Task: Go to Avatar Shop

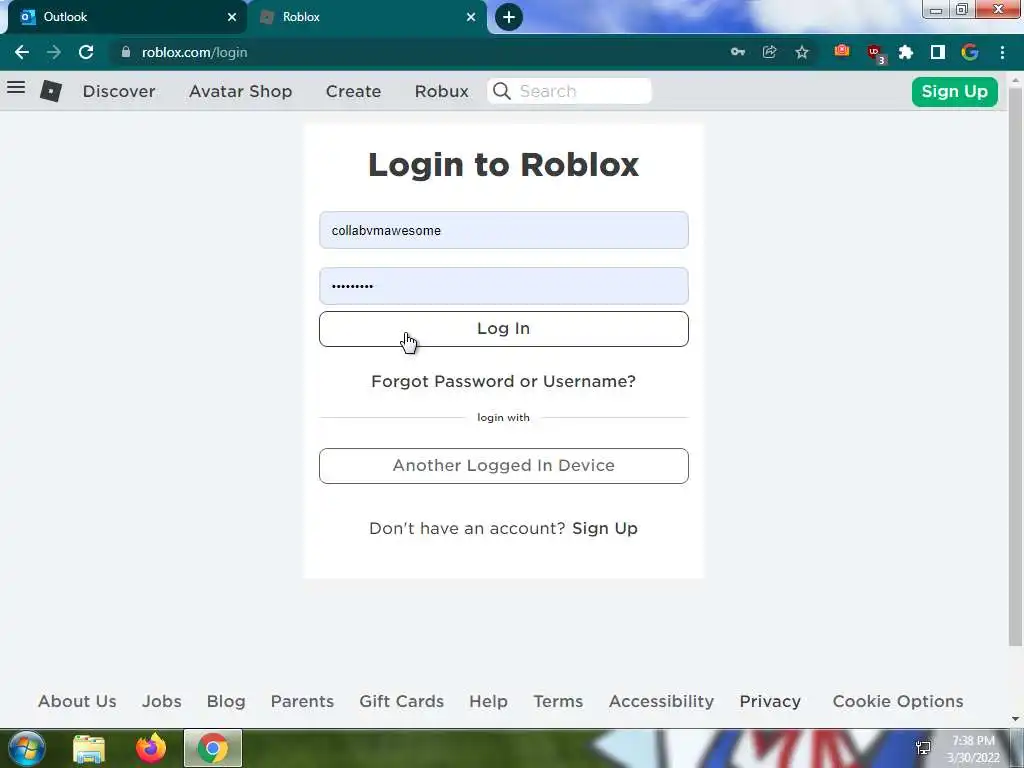Action: click(x=240, y=91)
